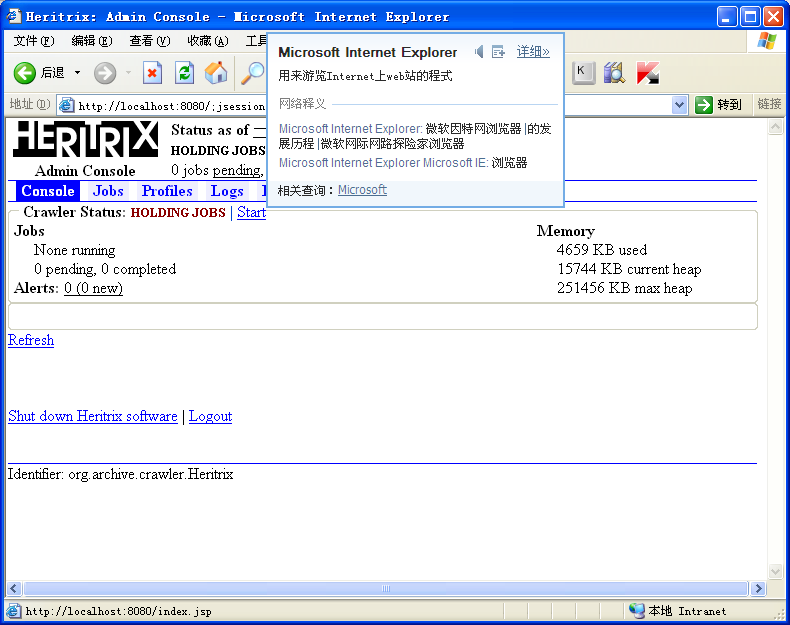This screenshot has width=790, height=625.
Task: Click vertical scrollbar down arrow
Action: (x=775, y=571)
